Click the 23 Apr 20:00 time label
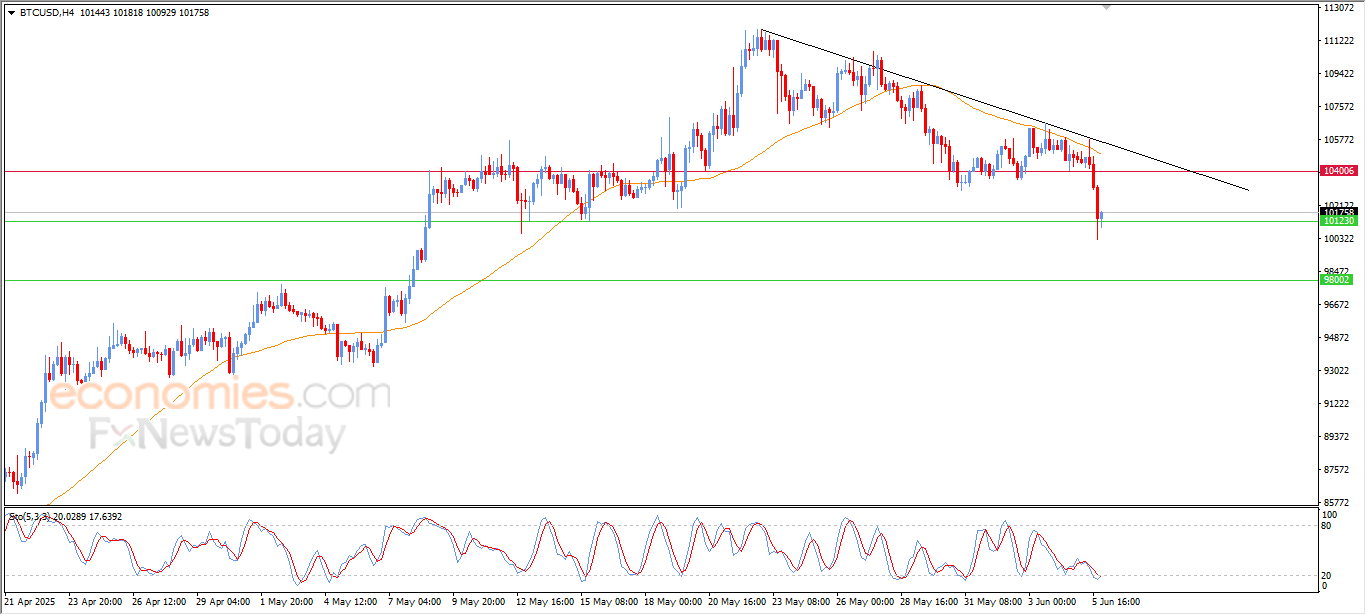 94,602
